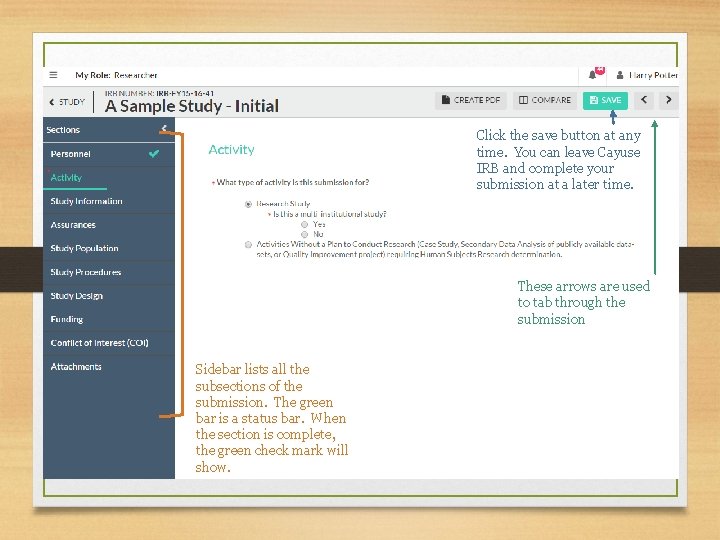Image resolution: width=720 pixels, height=540 pixels.
Task: Open the Attachments section
Action: tap(109, 367)
